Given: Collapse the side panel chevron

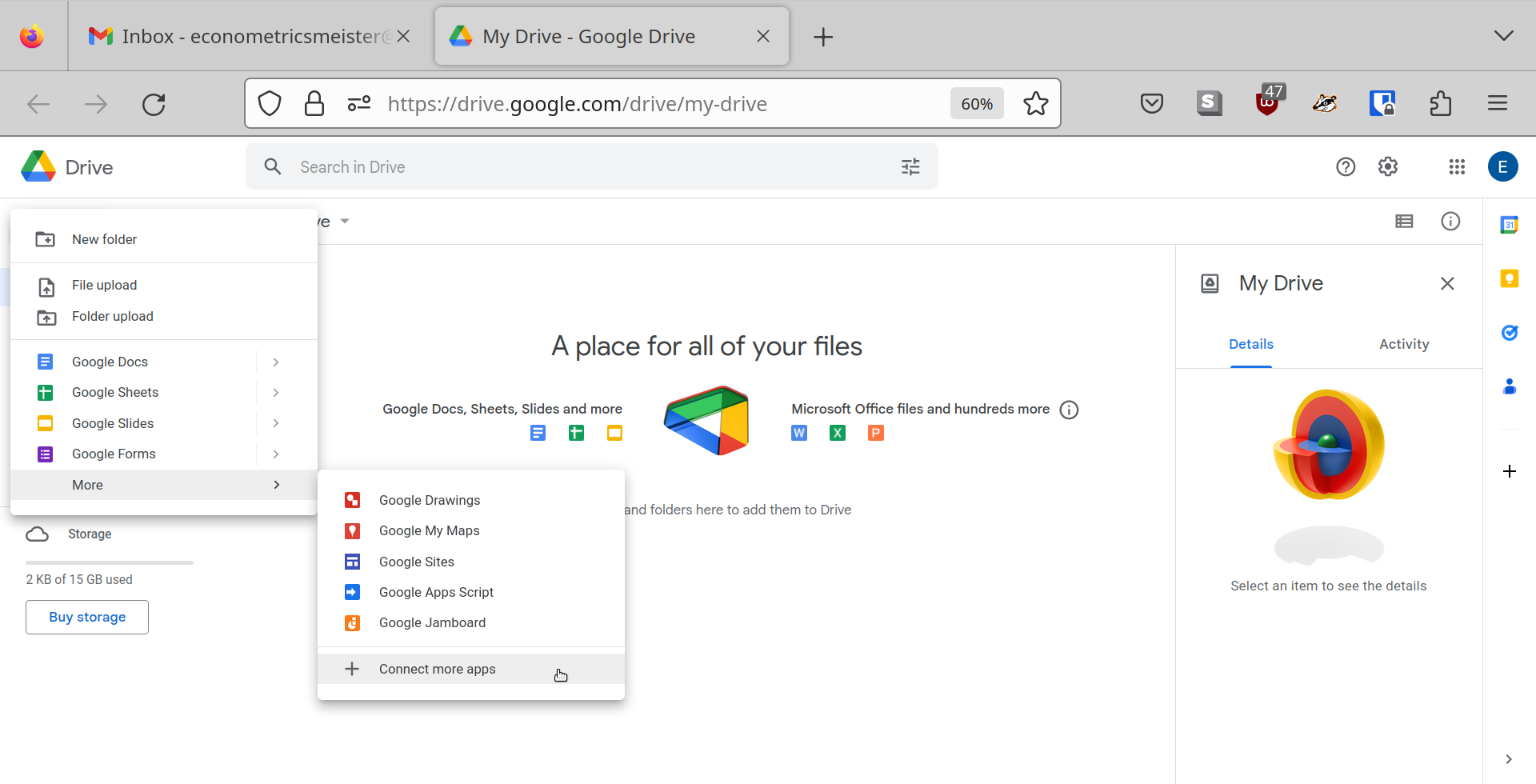Looking at the screenshot, I should pos(1509,759).
